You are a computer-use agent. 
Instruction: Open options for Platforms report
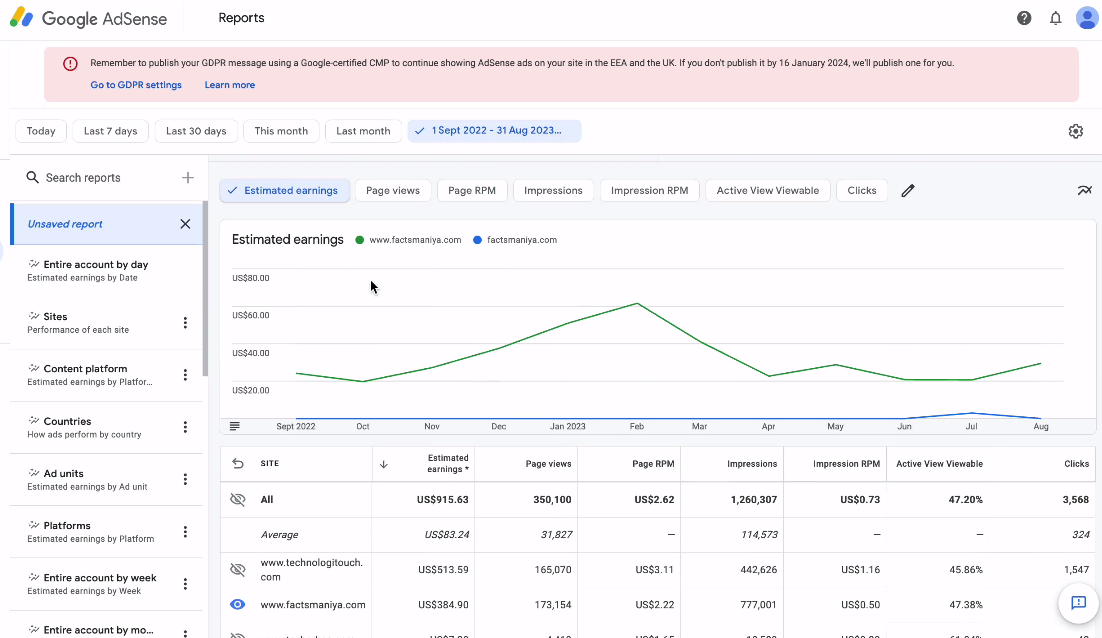pyautogui.click(x=185, y=532)
